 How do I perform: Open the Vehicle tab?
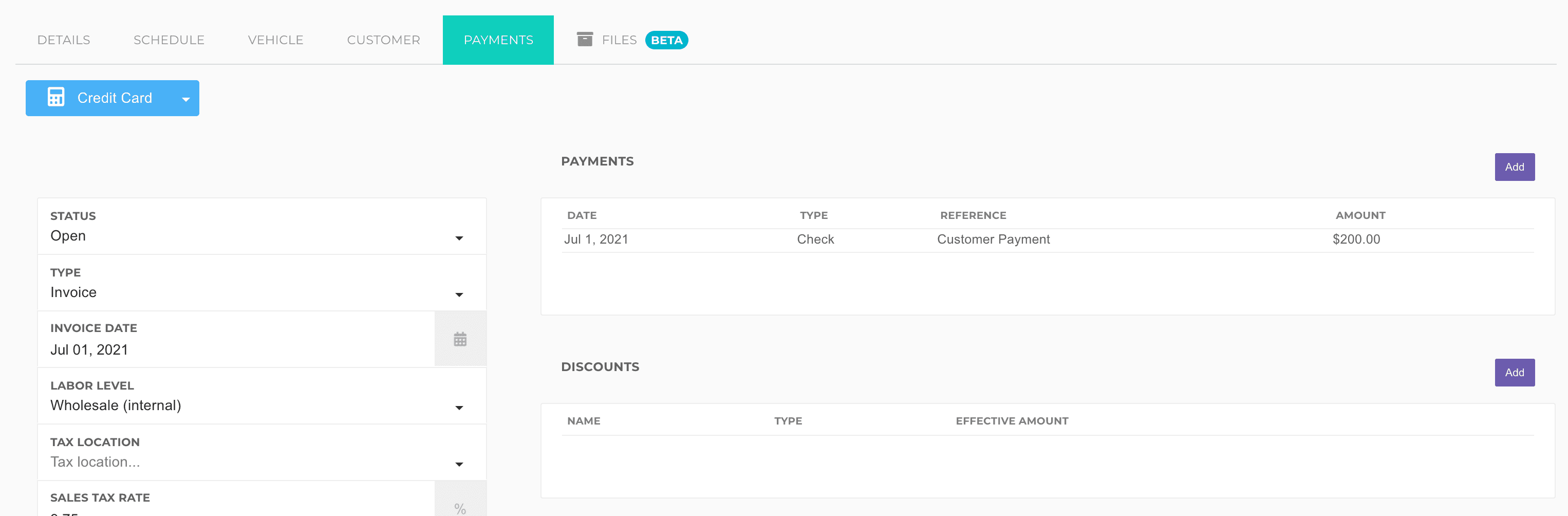[x=276, y=40]
